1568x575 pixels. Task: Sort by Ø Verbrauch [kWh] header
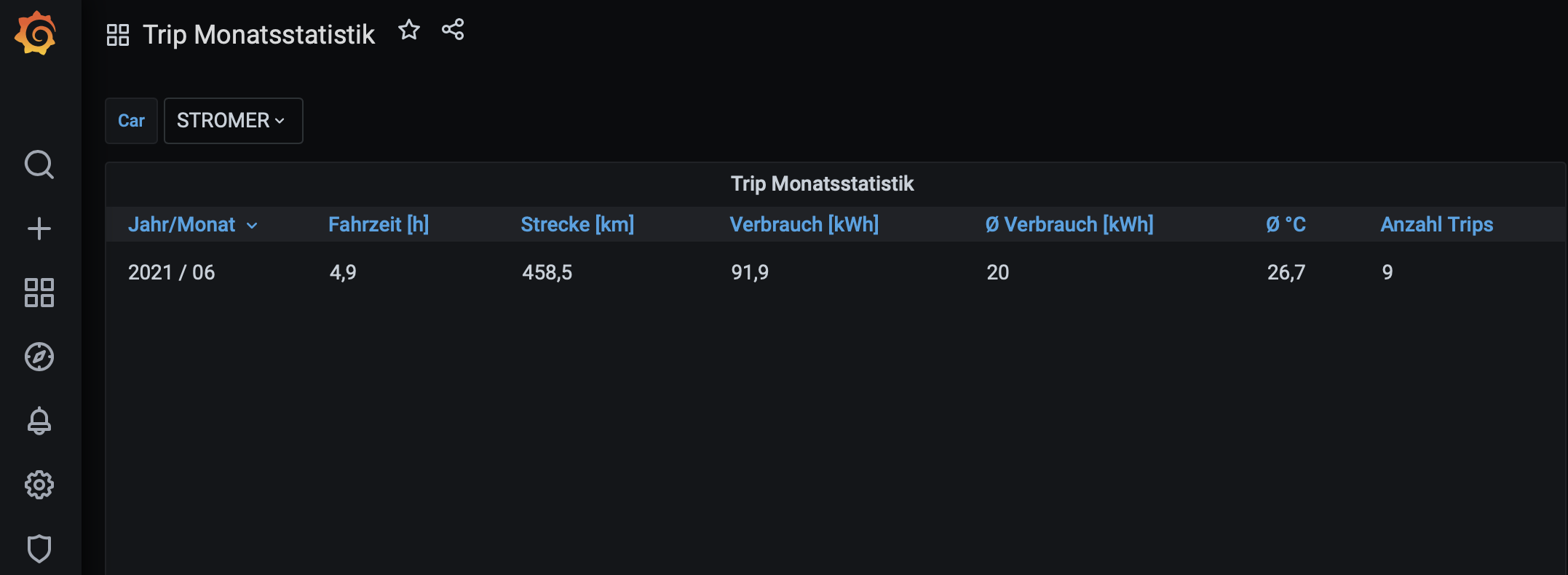1069,224
